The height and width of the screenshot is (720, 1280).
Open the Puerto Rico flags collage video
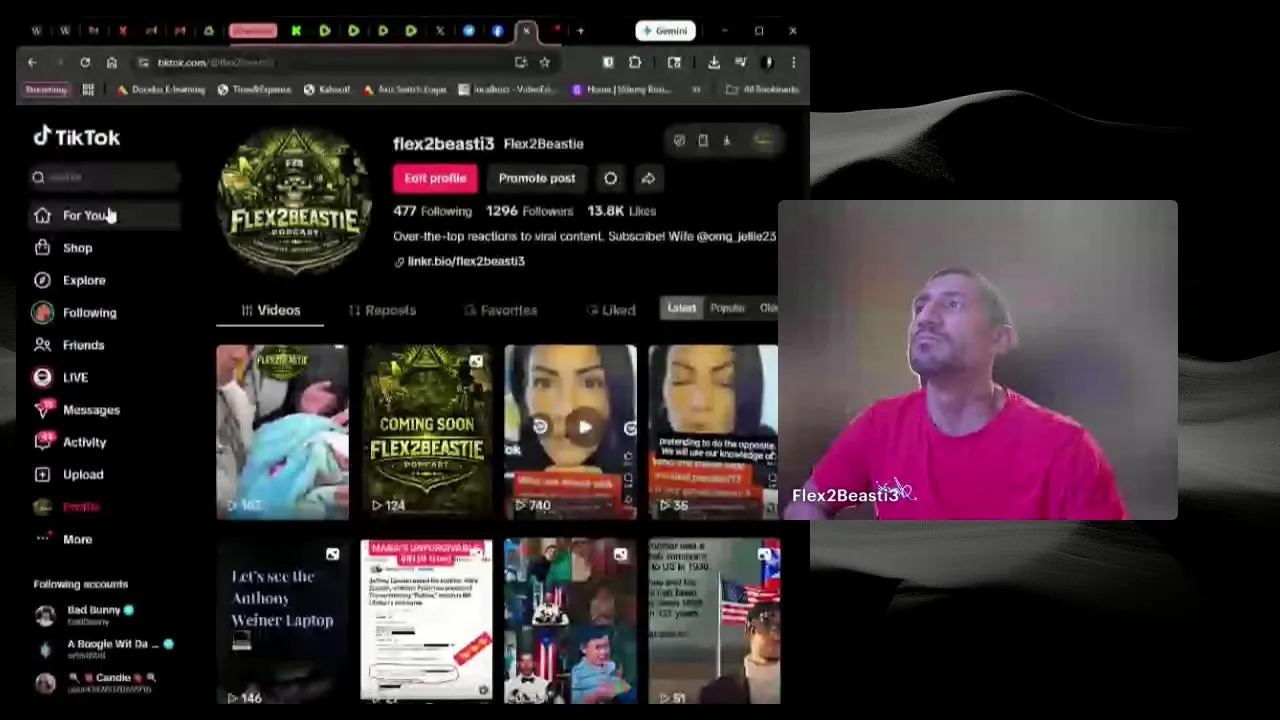(571, 621)
